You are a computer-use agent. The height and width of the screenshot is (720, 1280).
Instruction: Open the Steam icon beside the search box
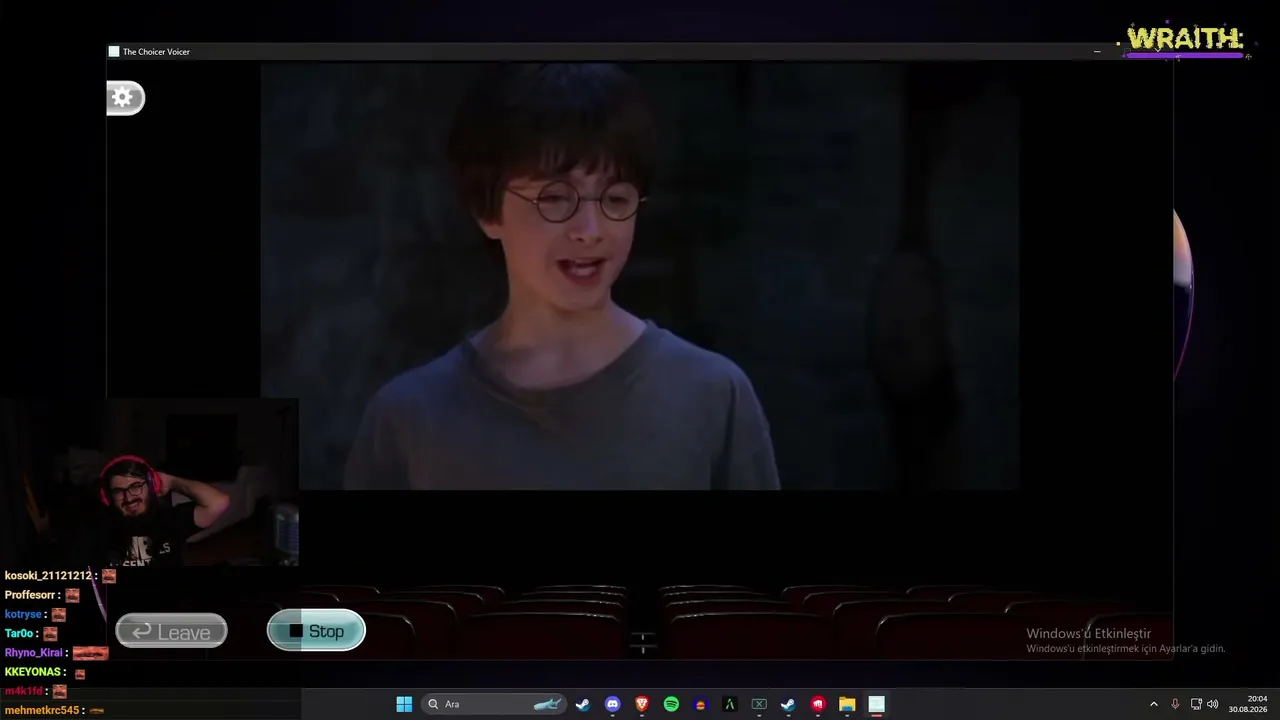pos(583,704)
